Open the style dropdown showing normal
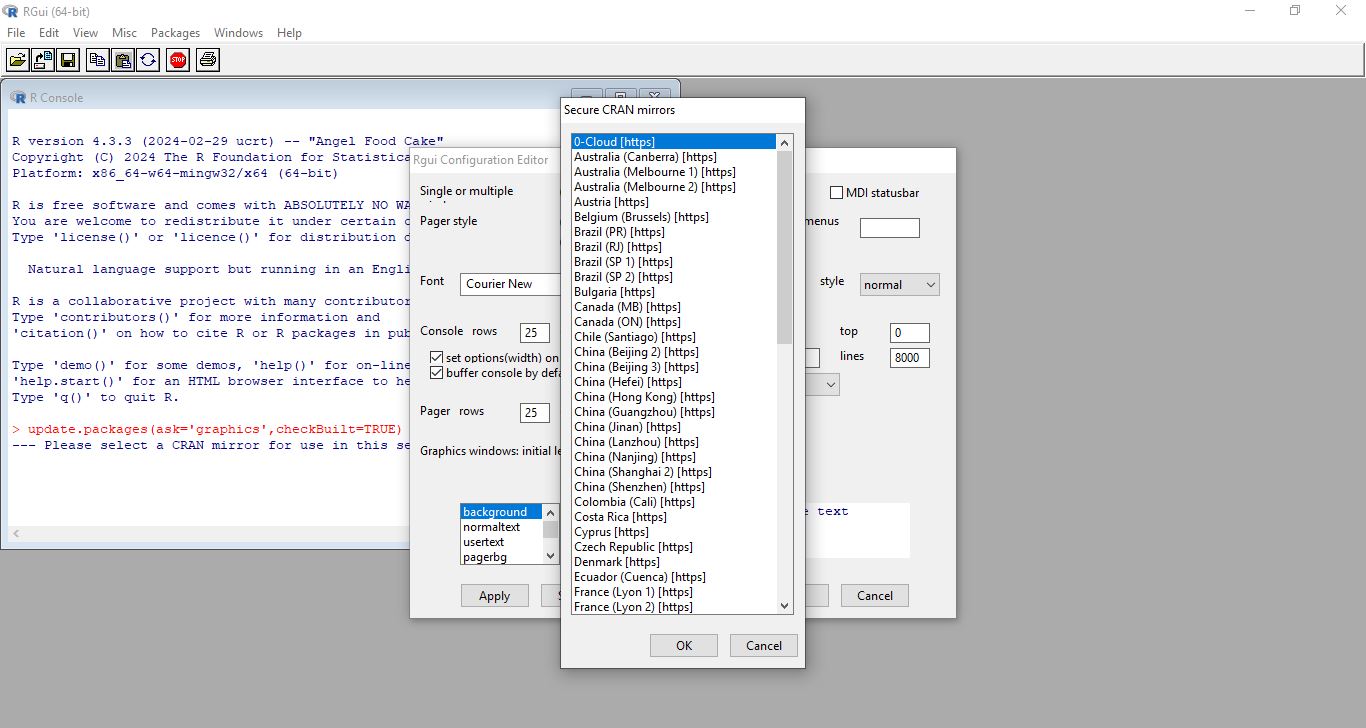Viewport: 1366px width, 728px height. point(900,285)
